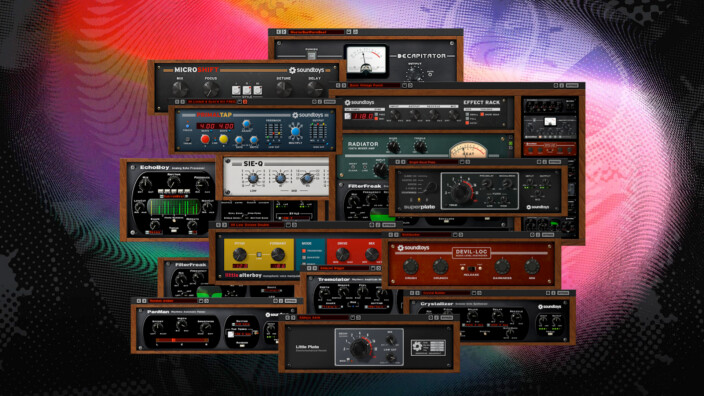Click next preset arrow above SuperPlate
The image size is (704, 396).
[x=403, y=162]
